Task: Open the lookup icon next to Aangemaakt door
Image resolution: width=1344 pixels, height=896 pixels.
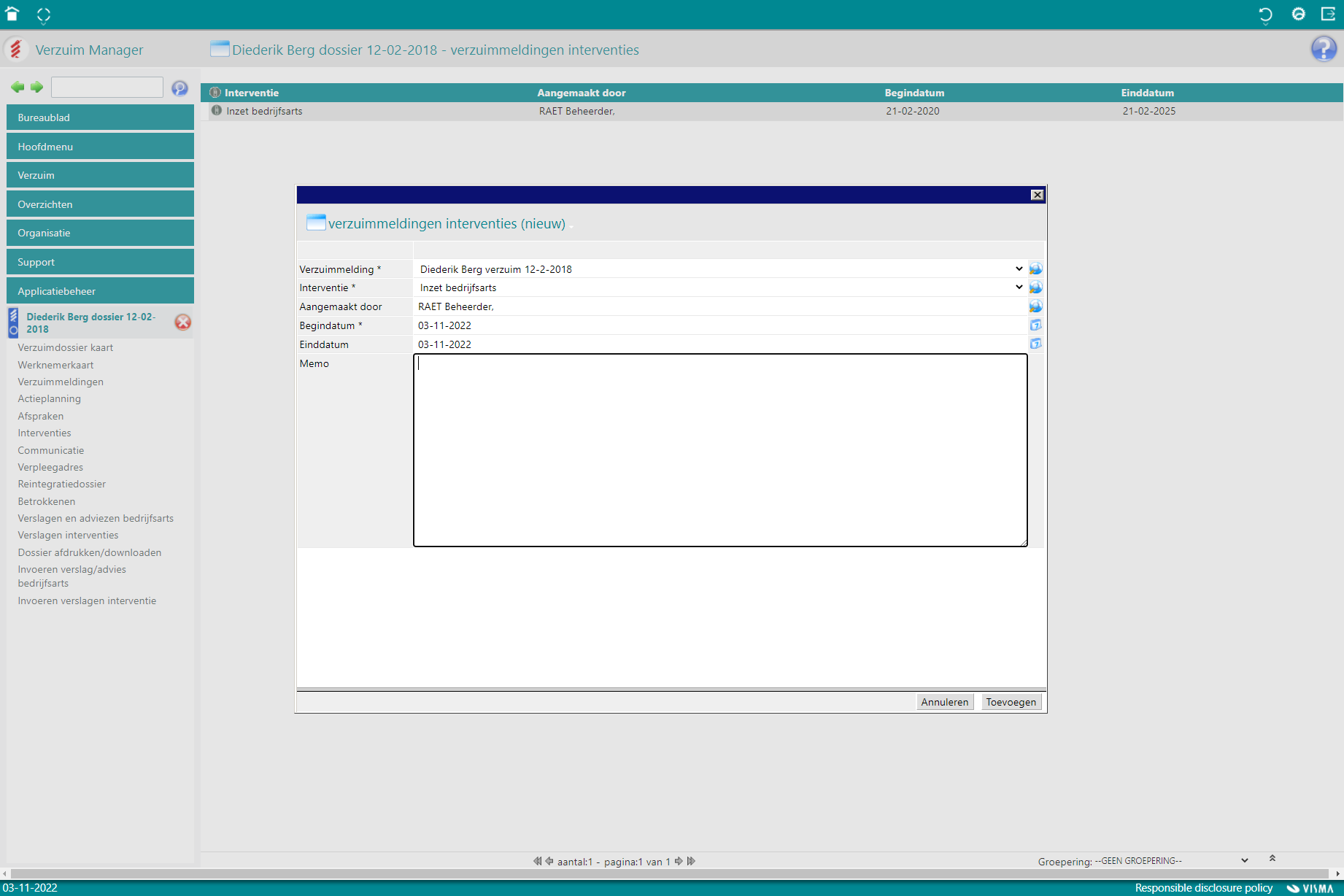Action: pos(1036,306)
